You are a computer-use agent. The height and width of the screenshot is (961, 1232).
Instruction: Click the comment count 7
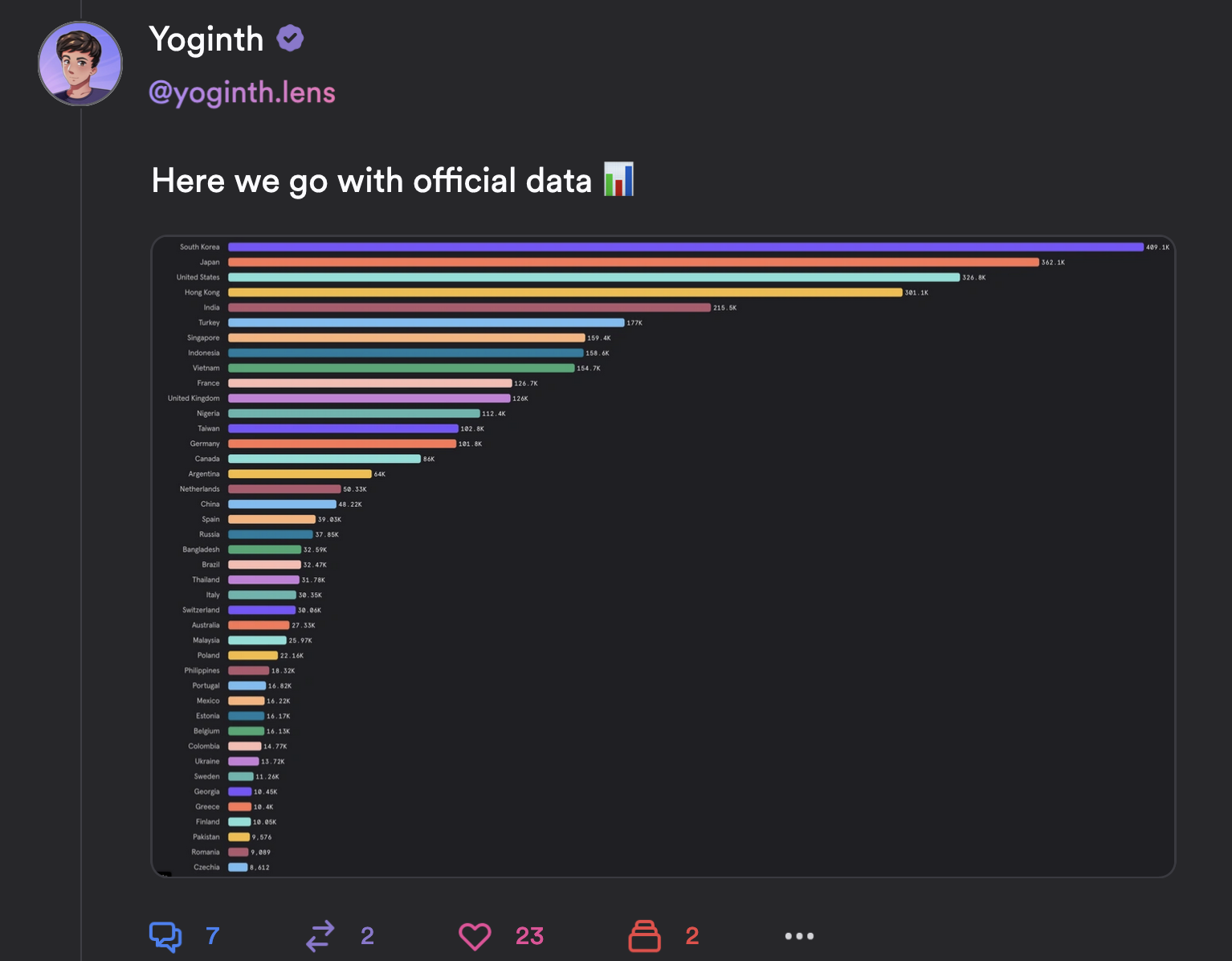coord(213,936)
